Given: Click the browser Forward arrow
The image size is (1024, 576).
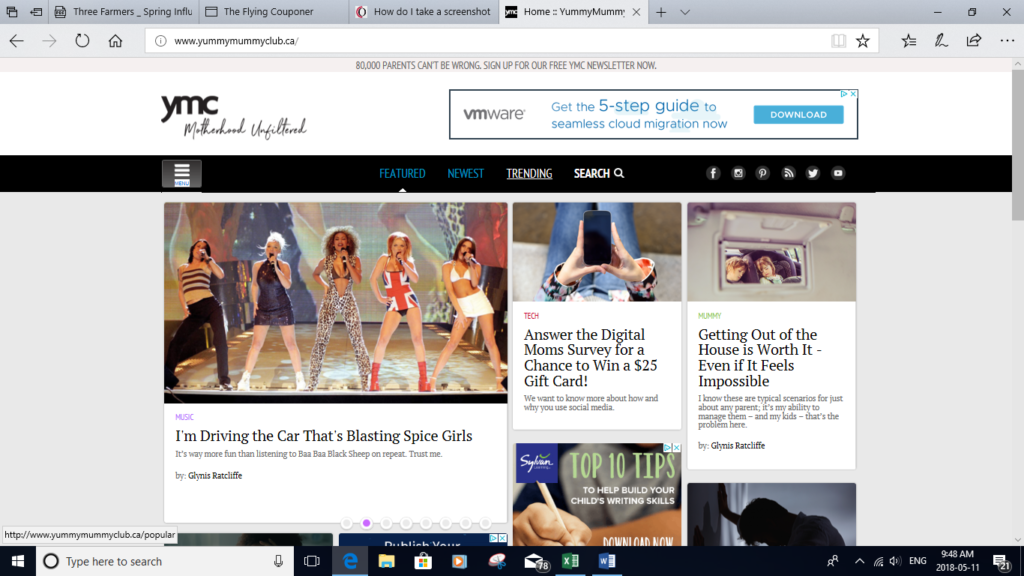Looking at the screenshot, I should point(50,40).
